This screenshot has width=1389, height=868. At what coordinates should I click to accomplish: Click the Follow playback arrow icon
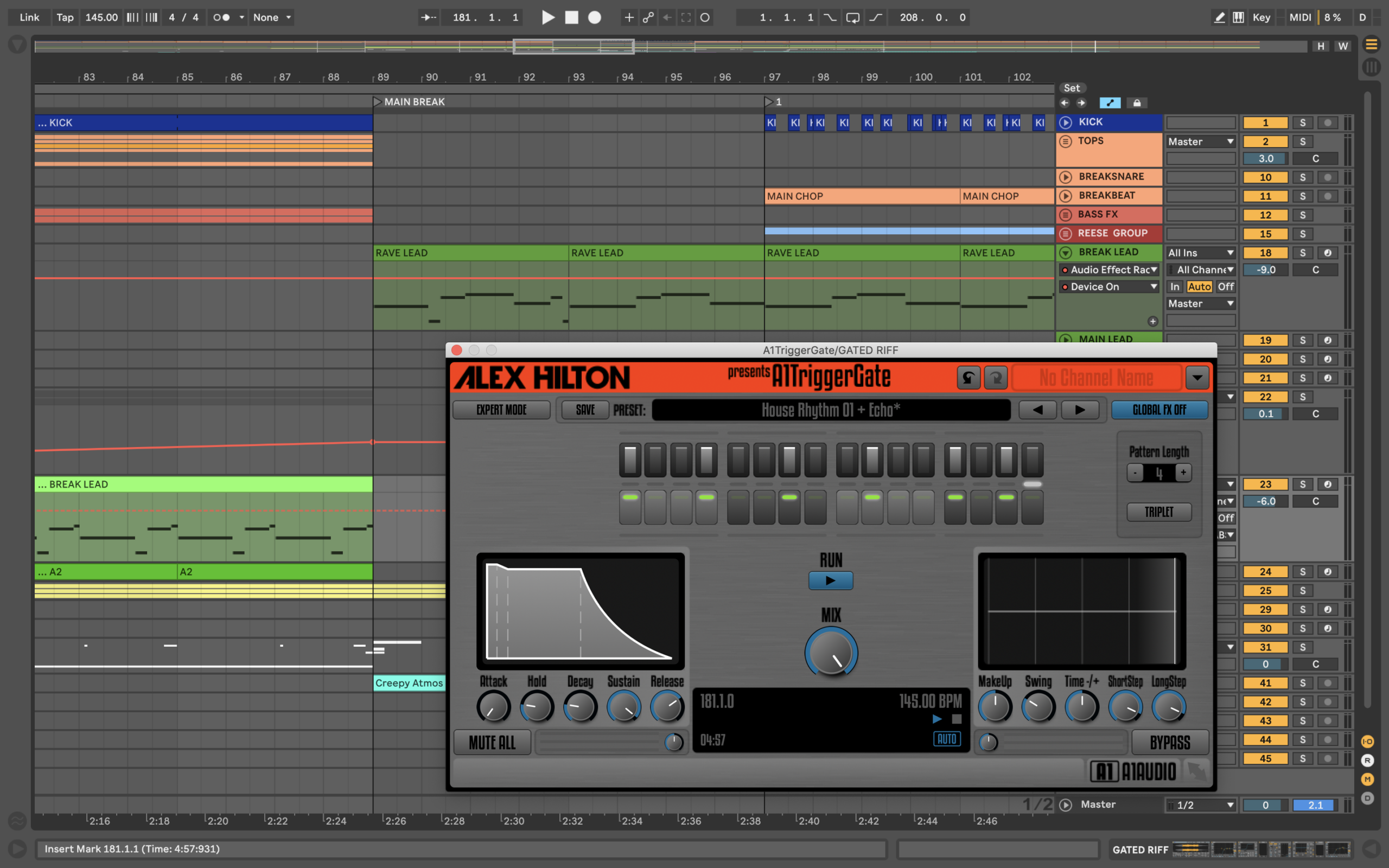(428, 17)
